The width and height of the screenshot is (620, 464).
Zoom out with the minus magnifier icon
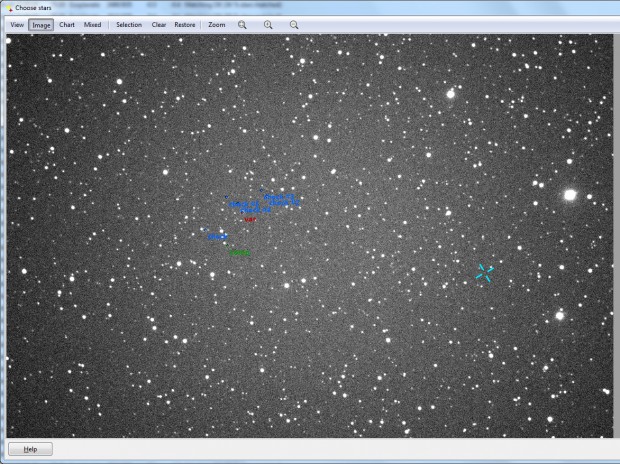coord(294,25)
